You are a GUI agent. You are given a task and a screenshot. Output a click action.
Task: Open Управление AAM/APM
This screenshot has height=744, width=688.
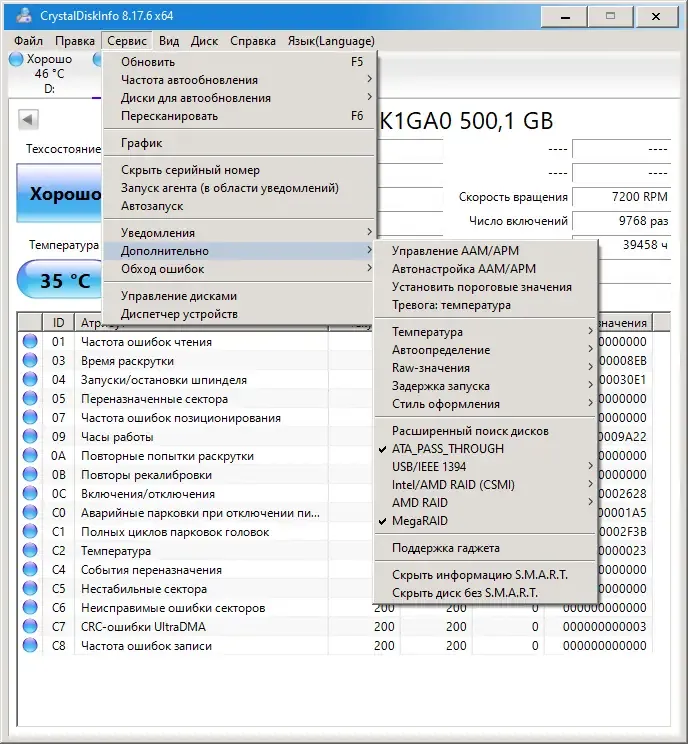(x=485, y=251)
